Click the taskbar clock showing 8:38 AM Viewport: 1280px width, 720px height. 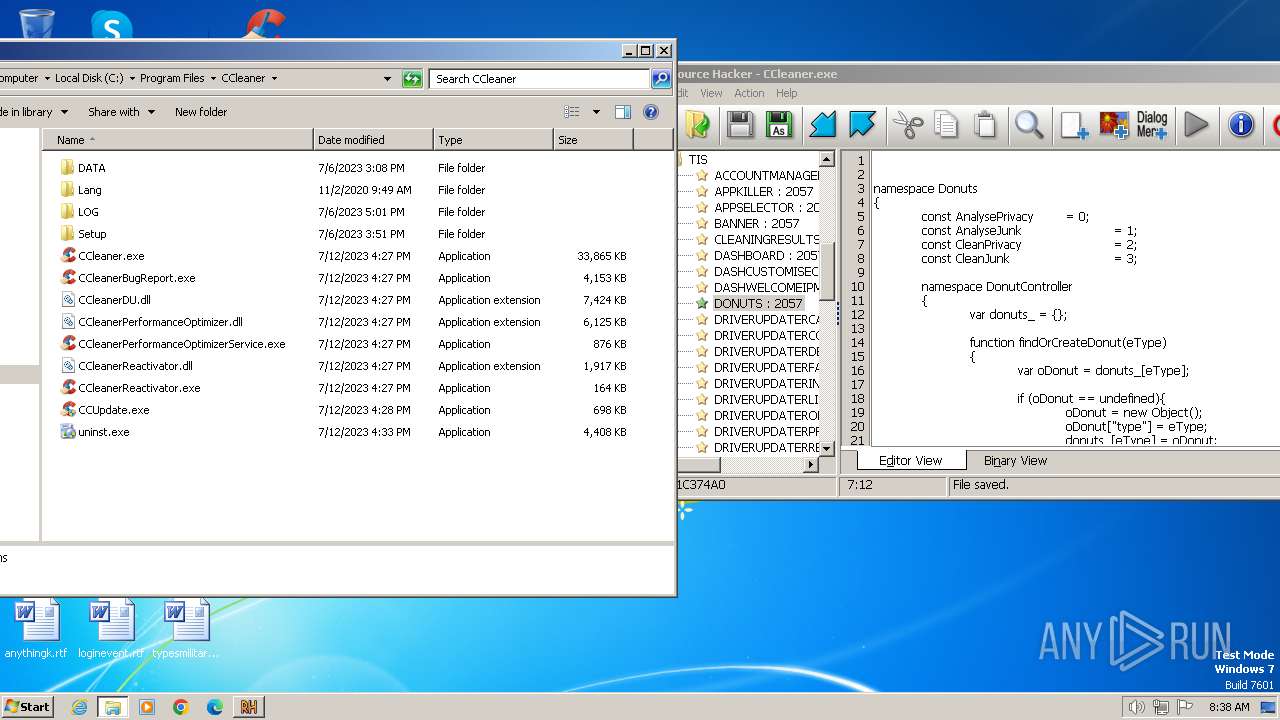coord(1229,707)
